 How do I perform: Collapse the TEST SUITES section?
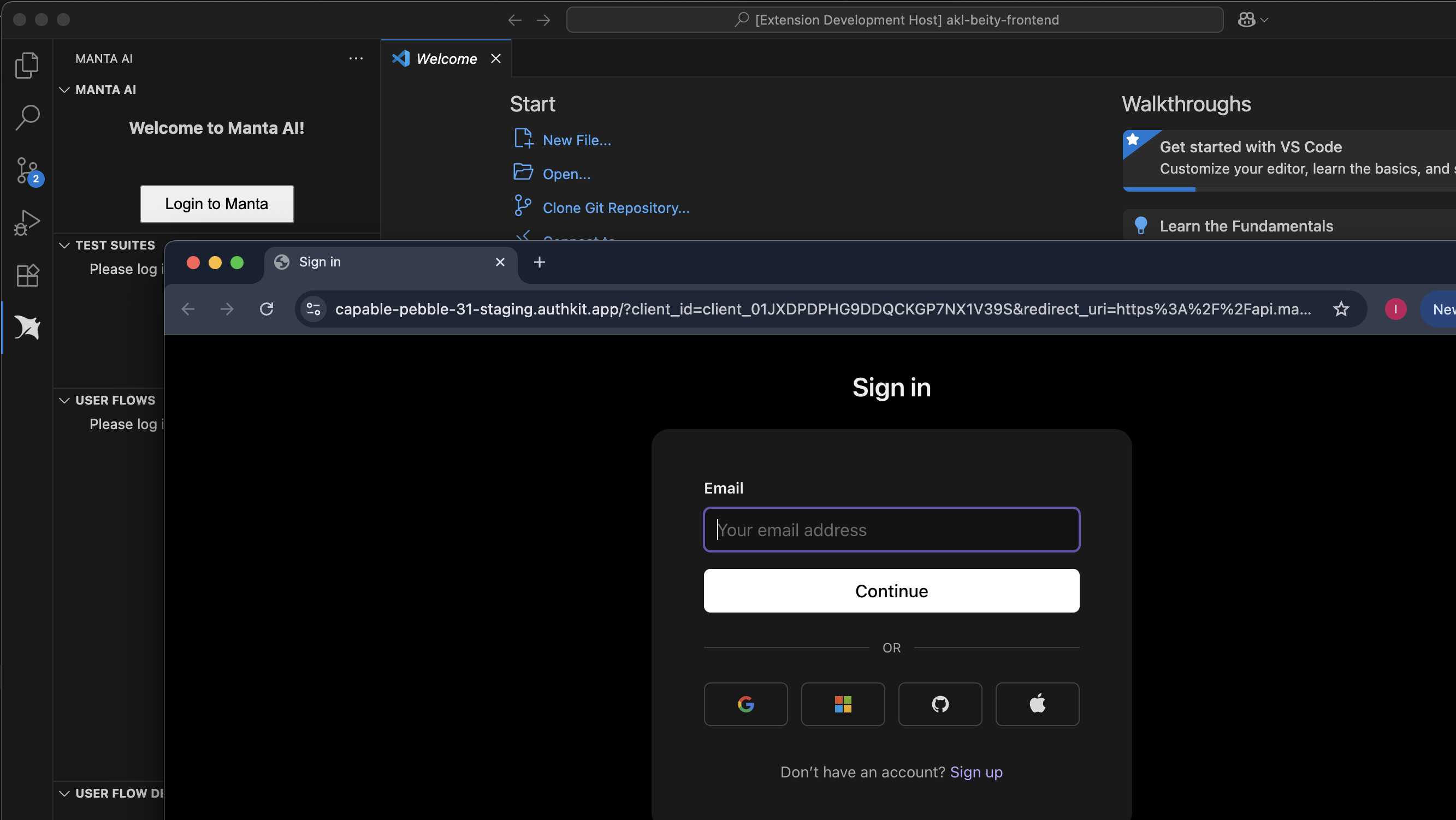pos(64,245)
